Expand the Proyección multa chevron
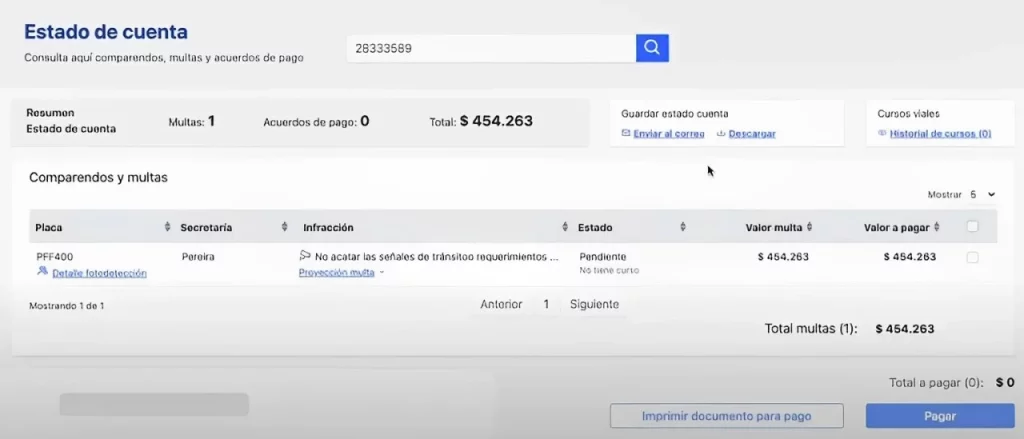 pos(382,272)
